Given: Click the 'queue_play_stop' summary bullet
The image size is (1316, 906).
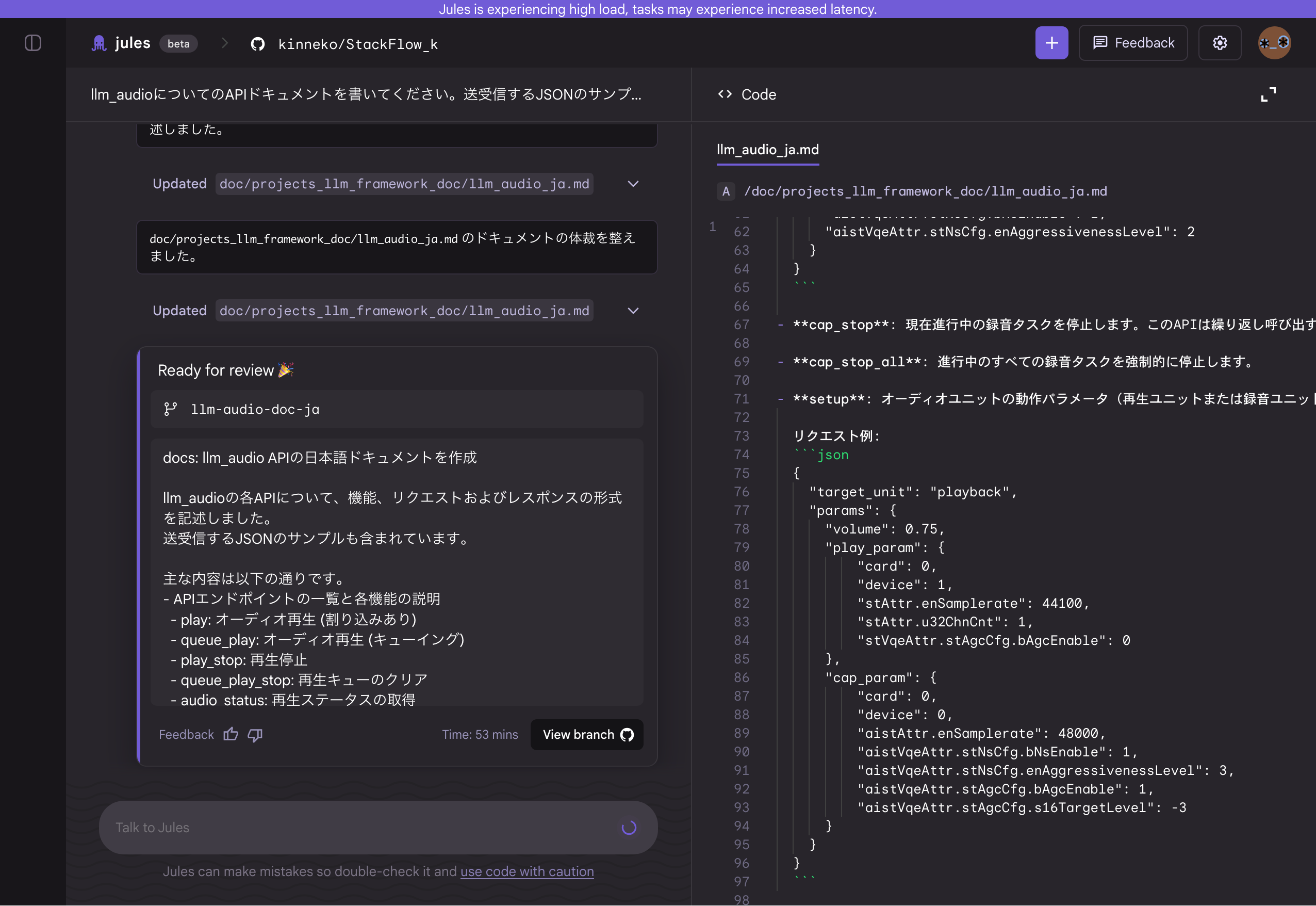Looking at the screenshot, I should coord(300,679).
